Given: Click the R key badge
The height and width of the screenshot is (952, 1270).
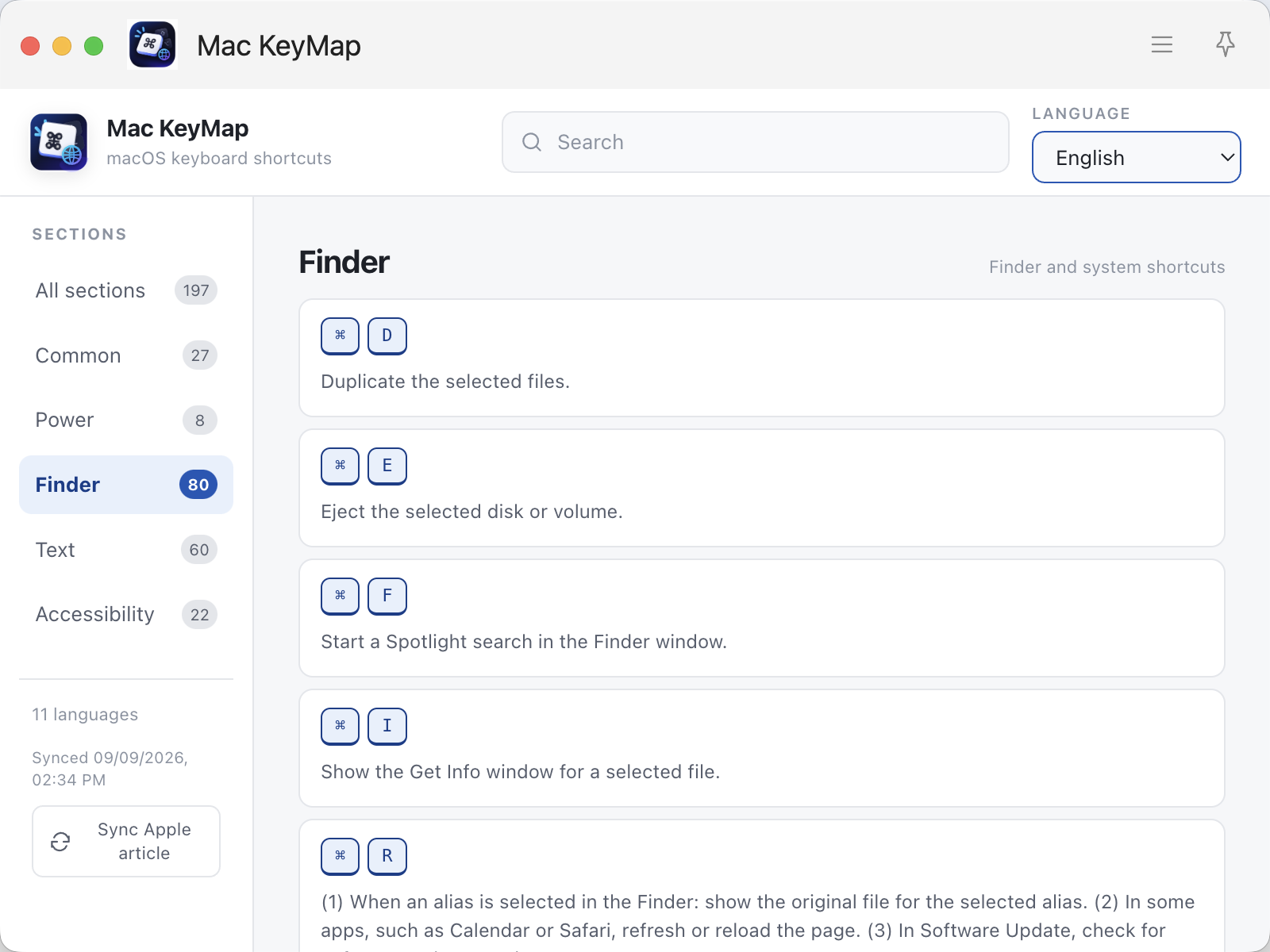Looking at the screenshot, I should (x=387, y=856).
